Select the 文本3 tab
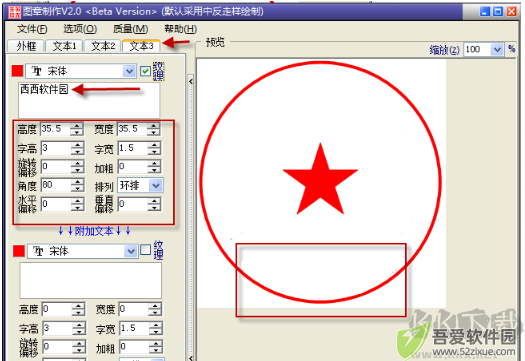 tap(141, 46)
